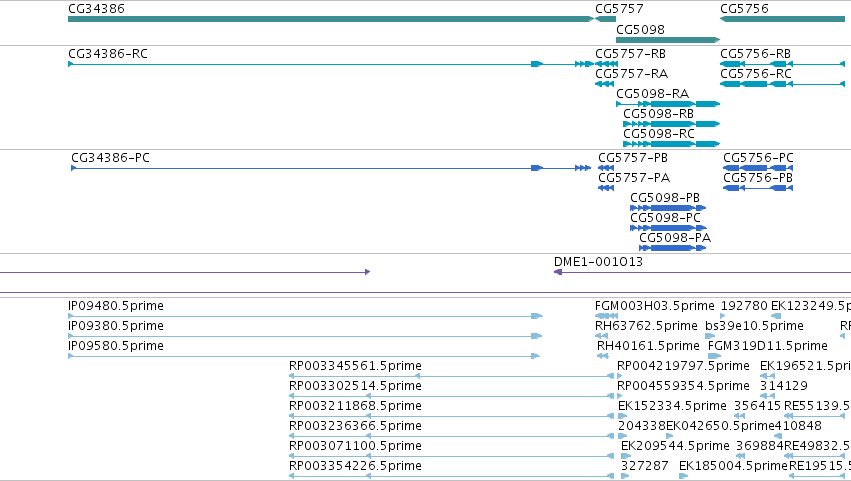Select EST IP09480.5prime
Screen dimensions: 851x481
click(x=116, y=306)
